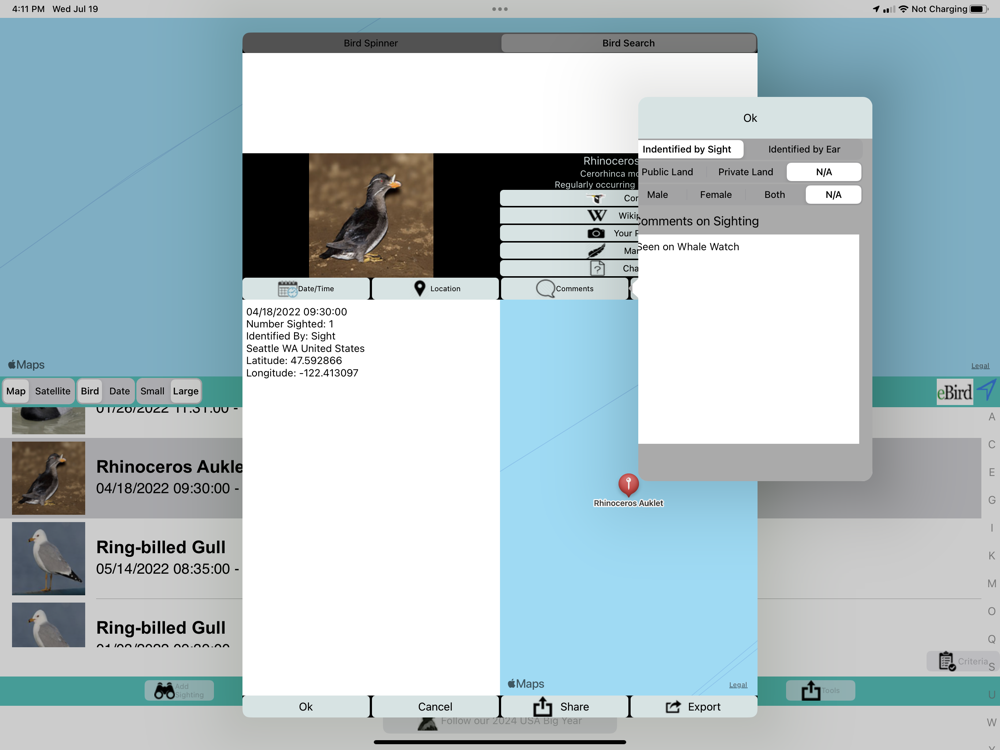Select Indentified by Sight option

[691, 149]
